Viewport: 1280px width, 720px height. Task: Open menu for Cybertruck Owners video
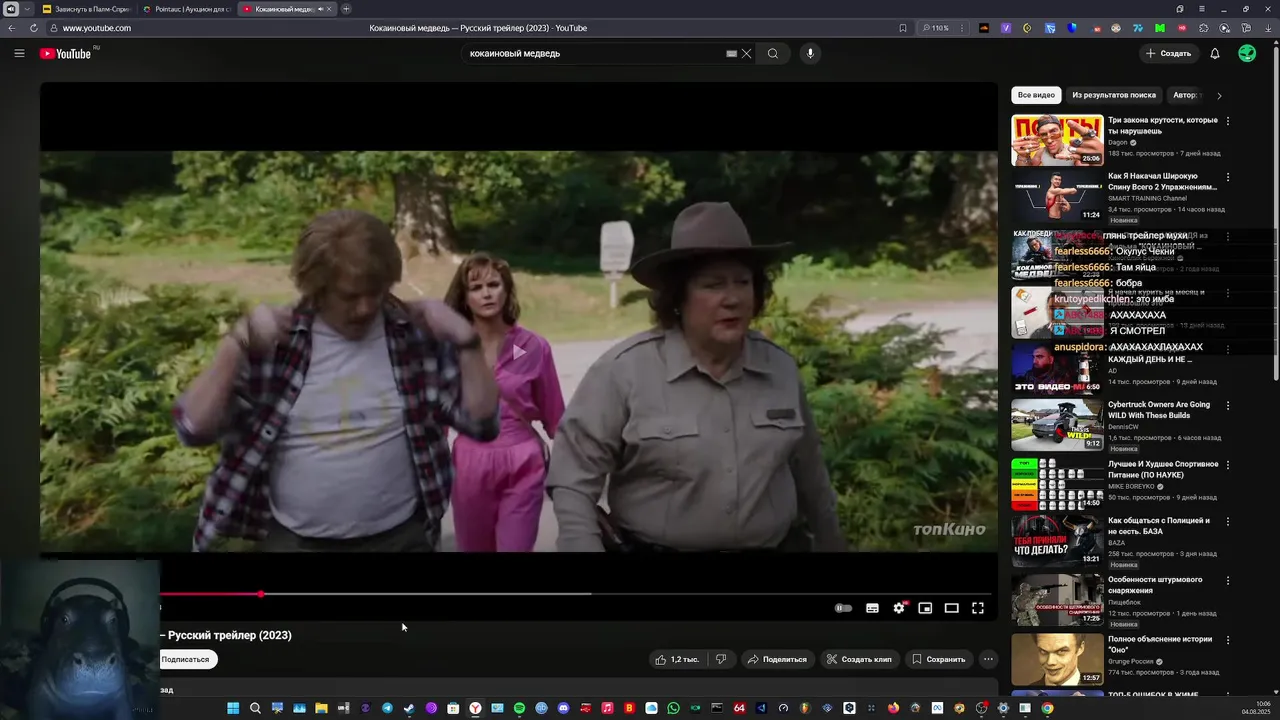tap(1228, 406)
